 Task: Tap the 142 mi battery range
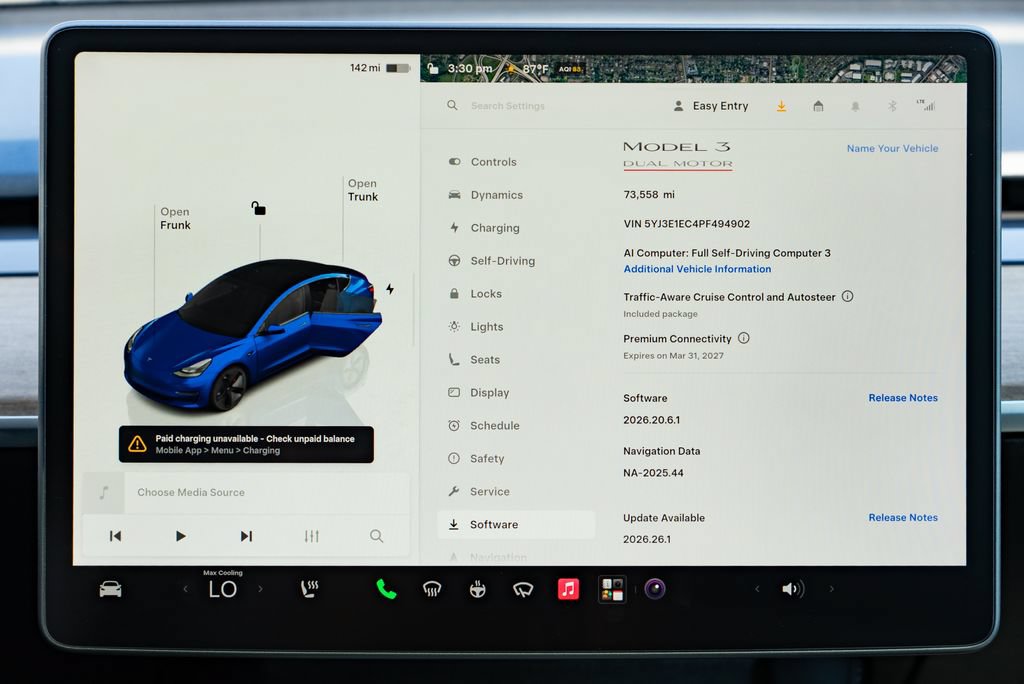tap(365, 68)
